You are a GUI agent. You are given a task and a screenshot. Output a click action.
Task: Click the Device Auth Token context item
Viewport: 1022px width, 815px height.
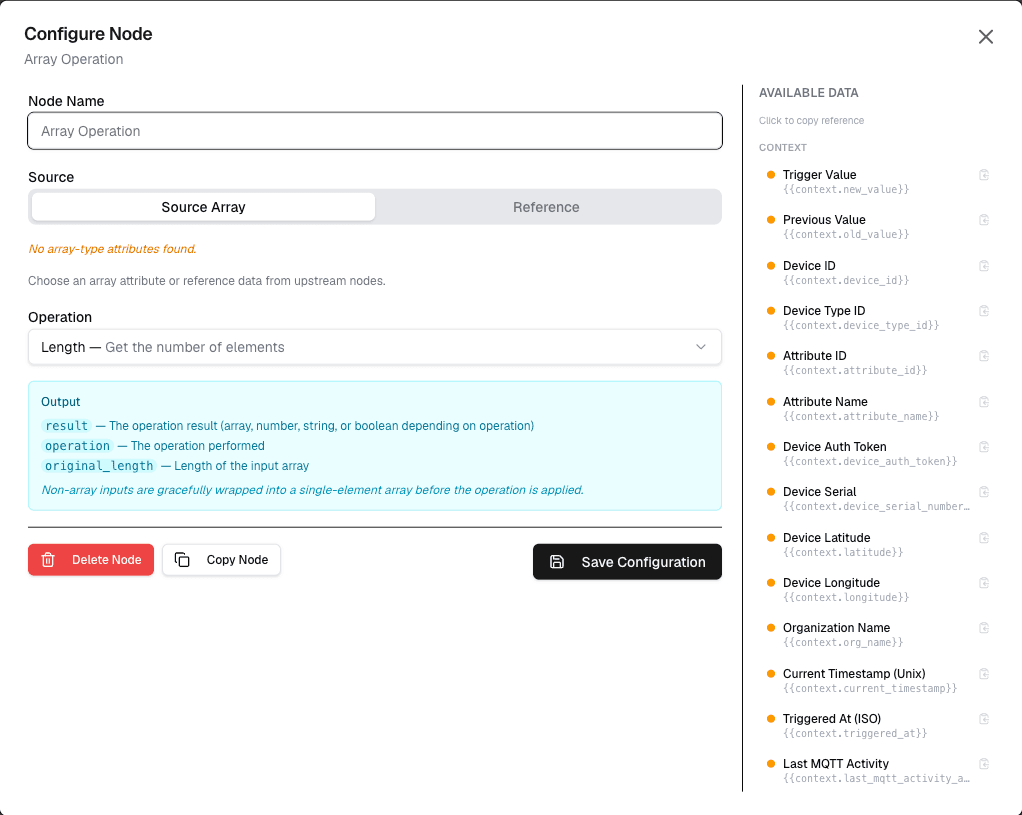coord(877,454)
